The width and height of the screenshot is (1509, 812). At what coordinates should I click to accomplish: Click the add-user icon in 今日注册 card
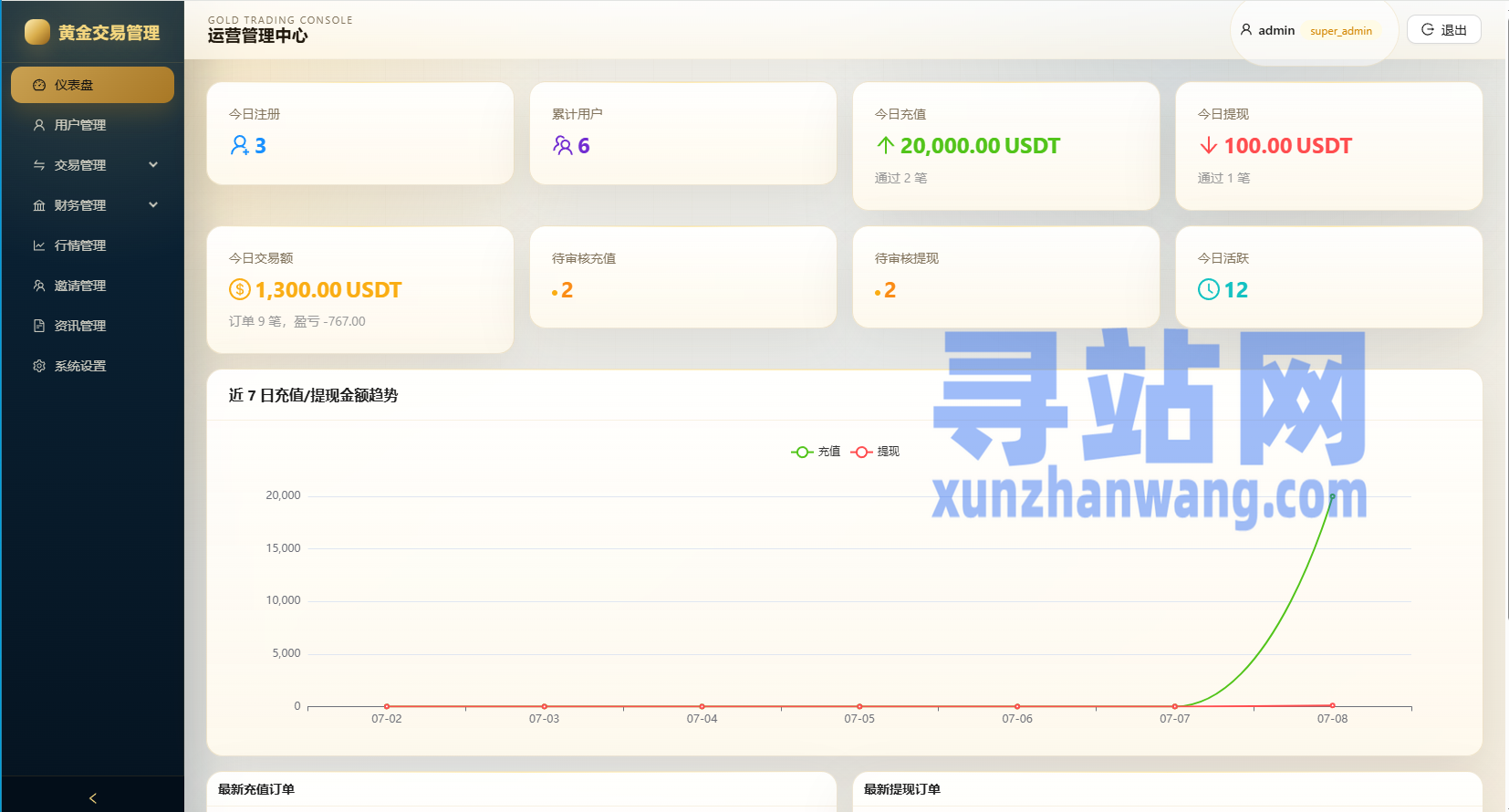(240, 145)
